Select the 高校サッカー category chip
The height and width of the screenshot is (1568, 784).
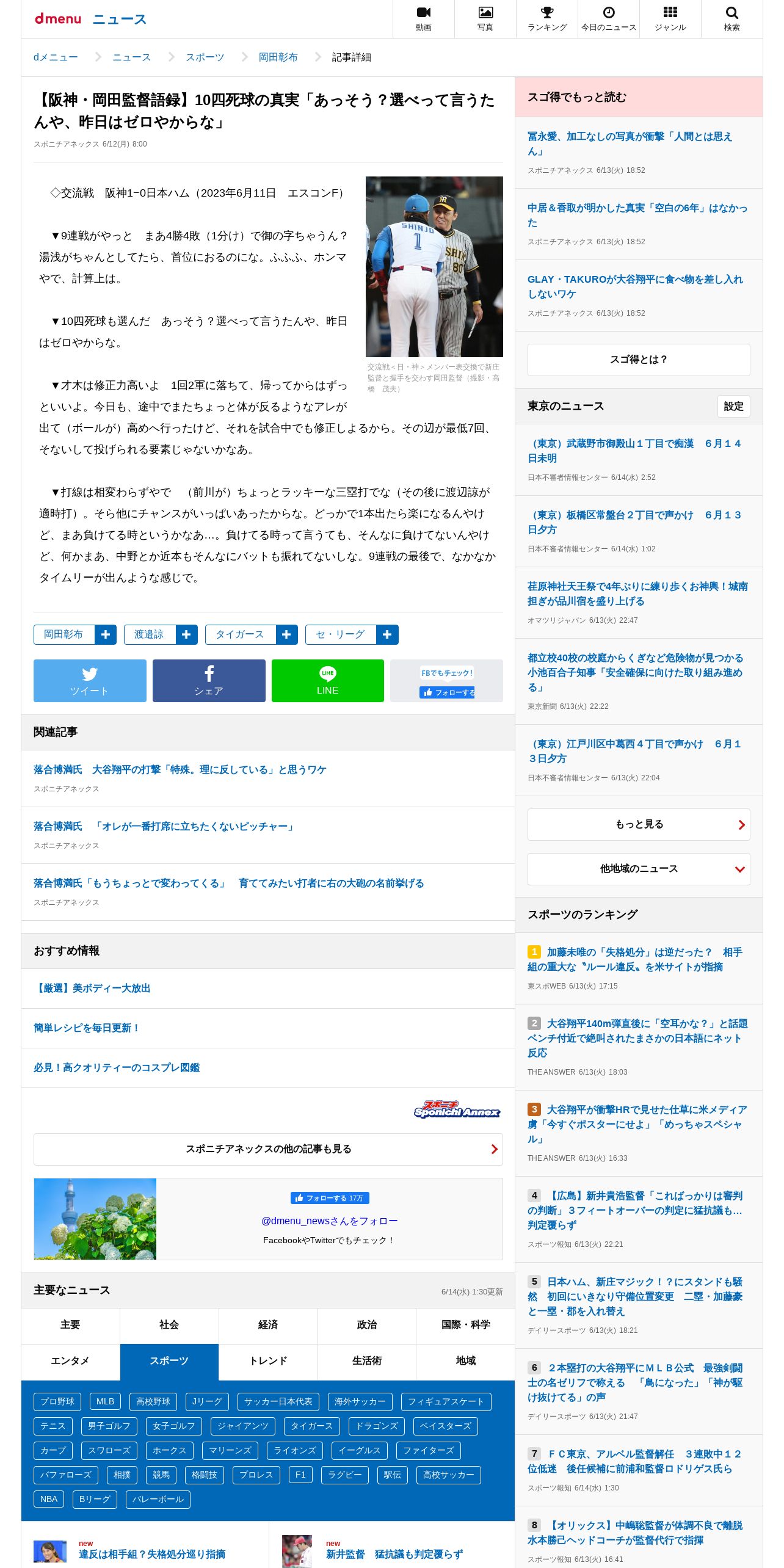click(x=449, y=1475)
